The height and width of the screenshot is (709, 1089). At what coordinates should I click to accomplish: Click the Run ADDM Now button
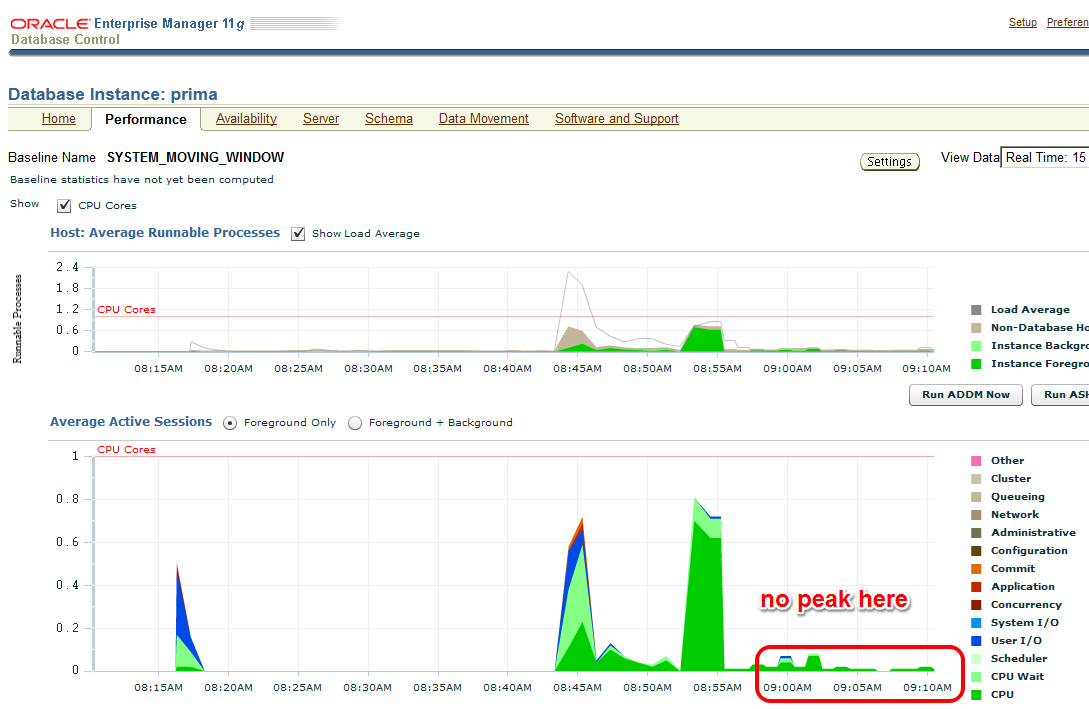[965, 395]
